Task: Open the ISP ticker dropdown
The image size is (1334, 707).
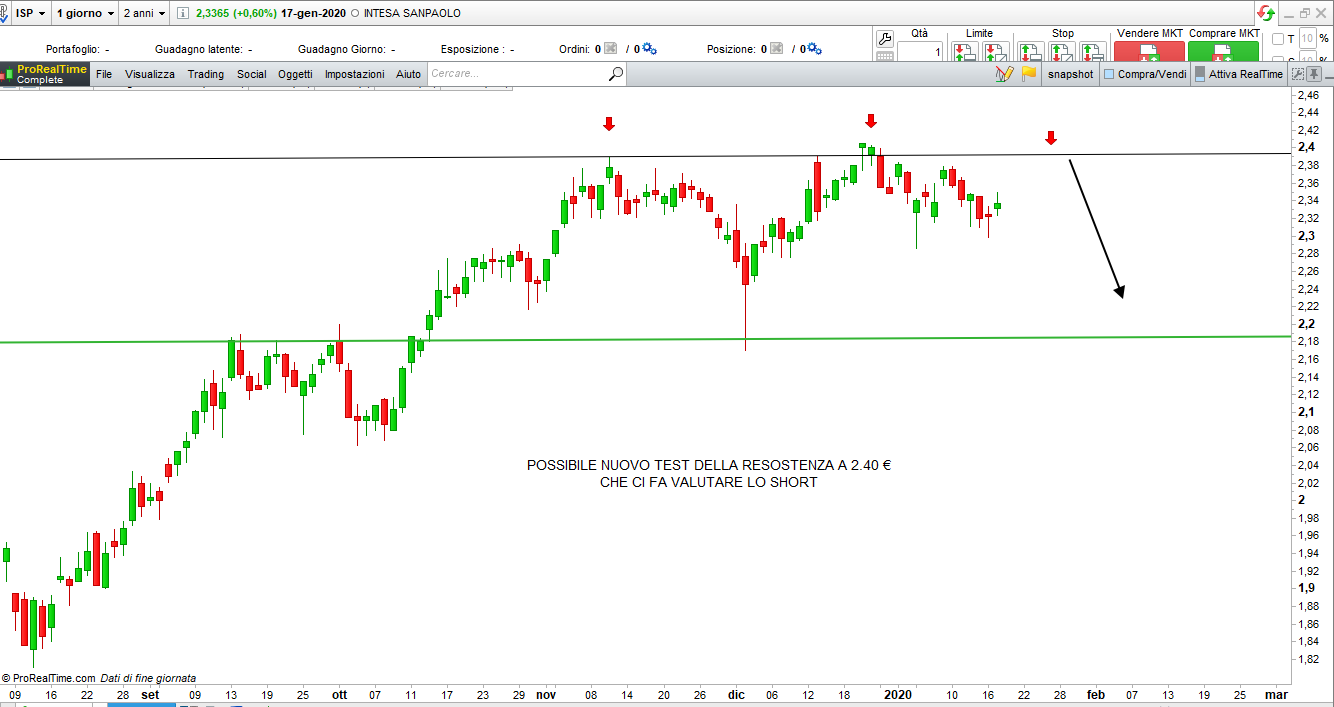Action: pyautogui.click(x=30, y=14)
